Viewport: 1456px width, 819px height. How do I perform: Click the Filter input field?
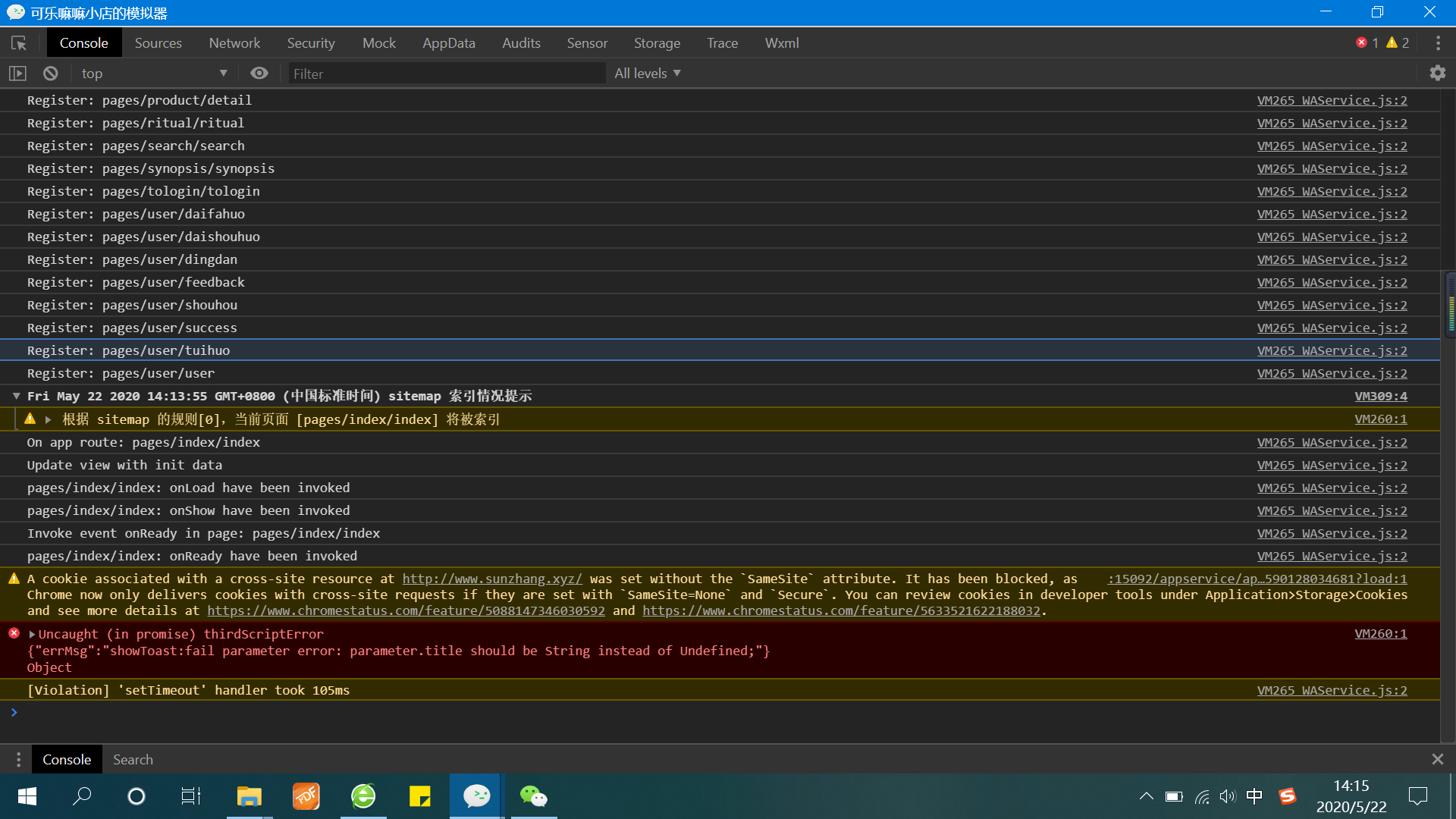tap(446, 74)
